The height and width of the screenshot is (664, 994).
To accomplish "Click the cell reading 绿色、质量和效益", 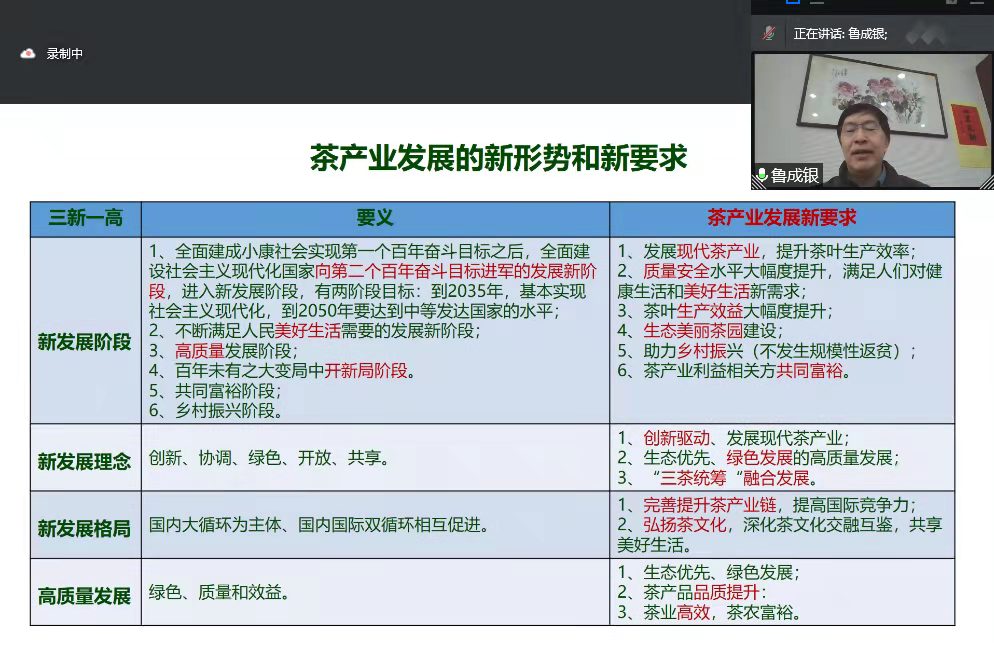I will click(x=220, y=592).
